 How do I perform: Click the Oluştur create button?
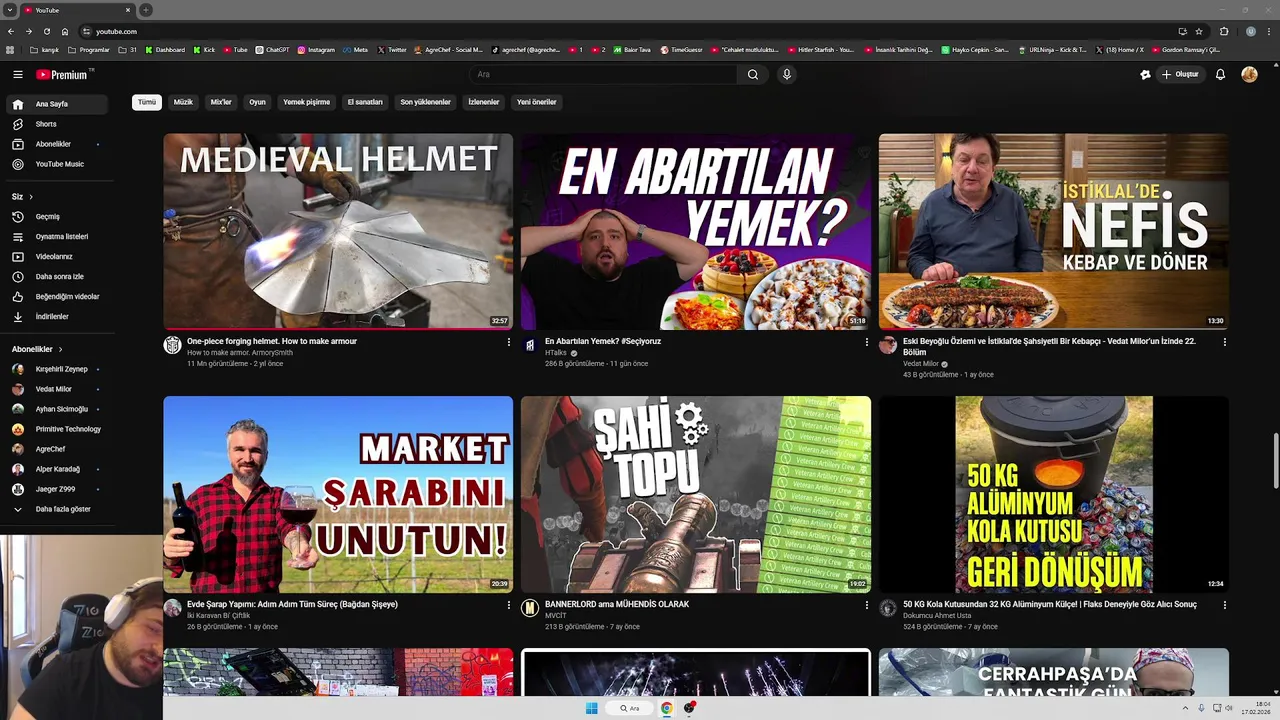(x=1180, y=74)
